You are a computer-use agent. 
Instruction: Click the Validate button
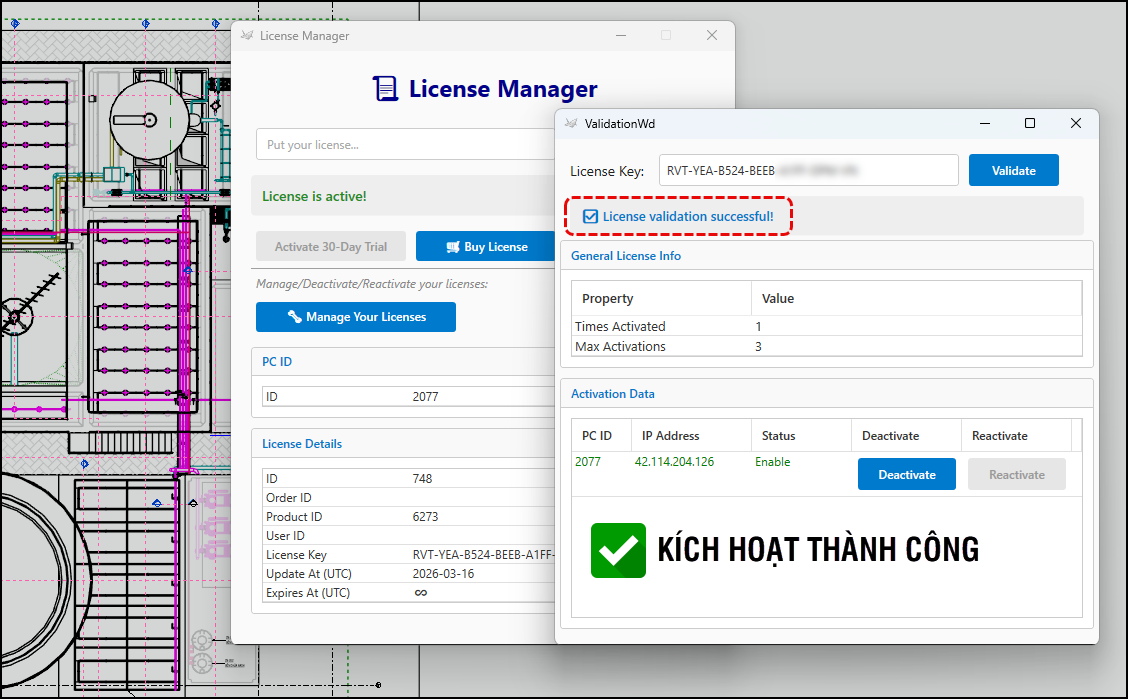click(x=1013, y=170)
